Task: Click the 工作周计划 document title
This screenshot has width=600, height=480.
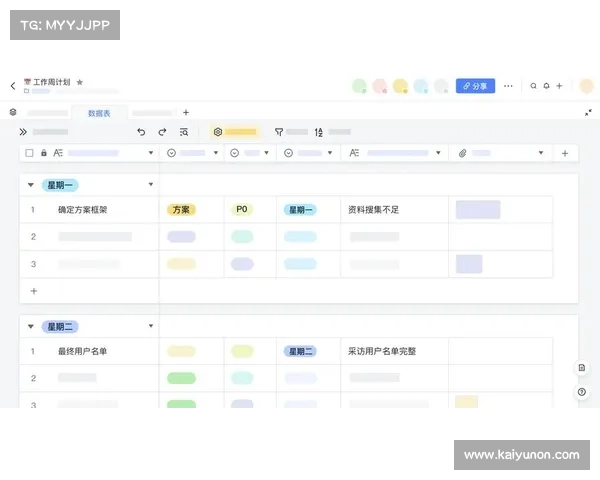Action: pos(52,82)
